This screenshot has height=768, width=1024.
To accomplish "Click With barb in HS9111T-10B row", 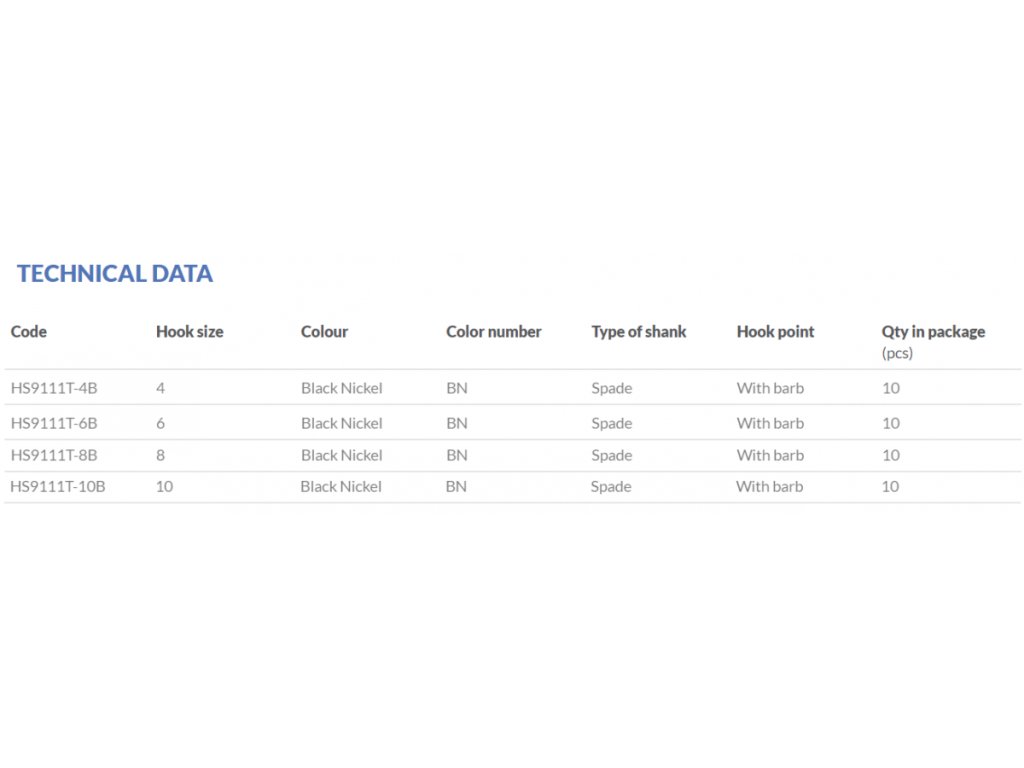I will [x=769, y=487].
